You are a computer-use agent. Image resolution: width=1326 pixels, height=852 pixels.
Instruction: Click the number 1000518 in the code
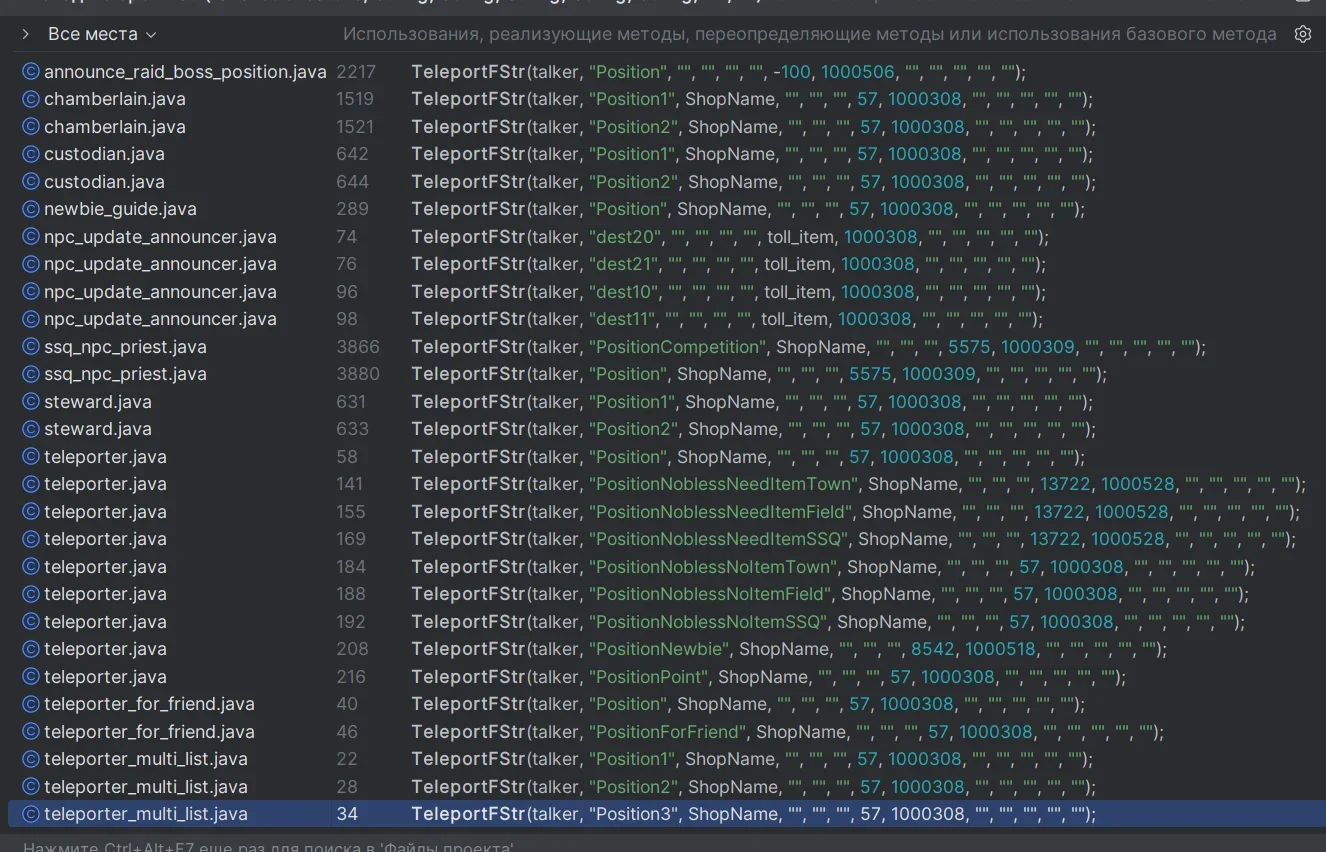pos(1000,649)
